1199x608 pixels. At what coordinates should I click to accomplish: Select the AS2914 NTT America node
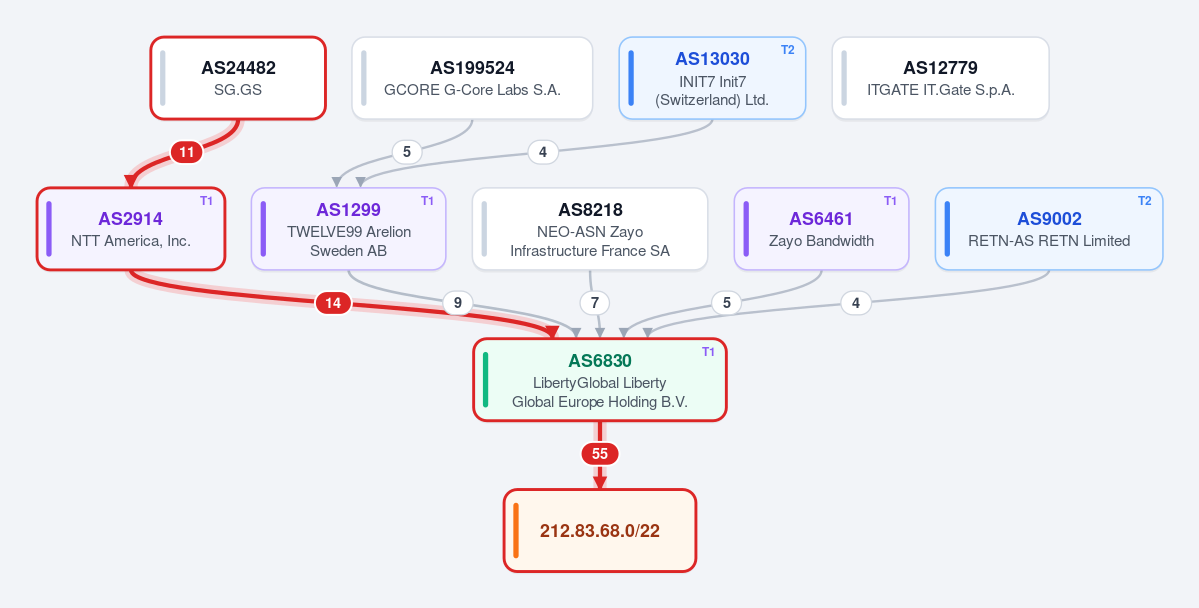pos(131,229)
